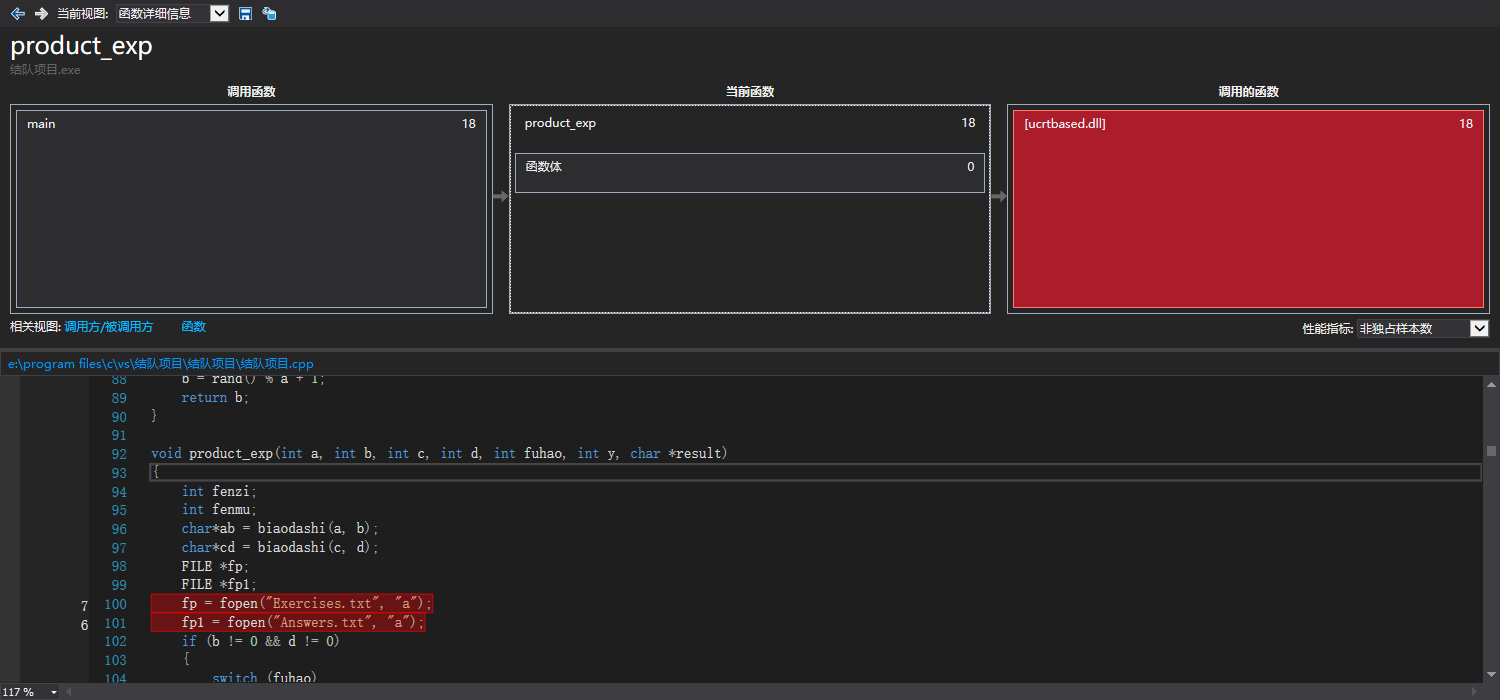Click the left arrow of horizontal scrollbar
This screenshot has height=700, width=1500.
point(69,692)
